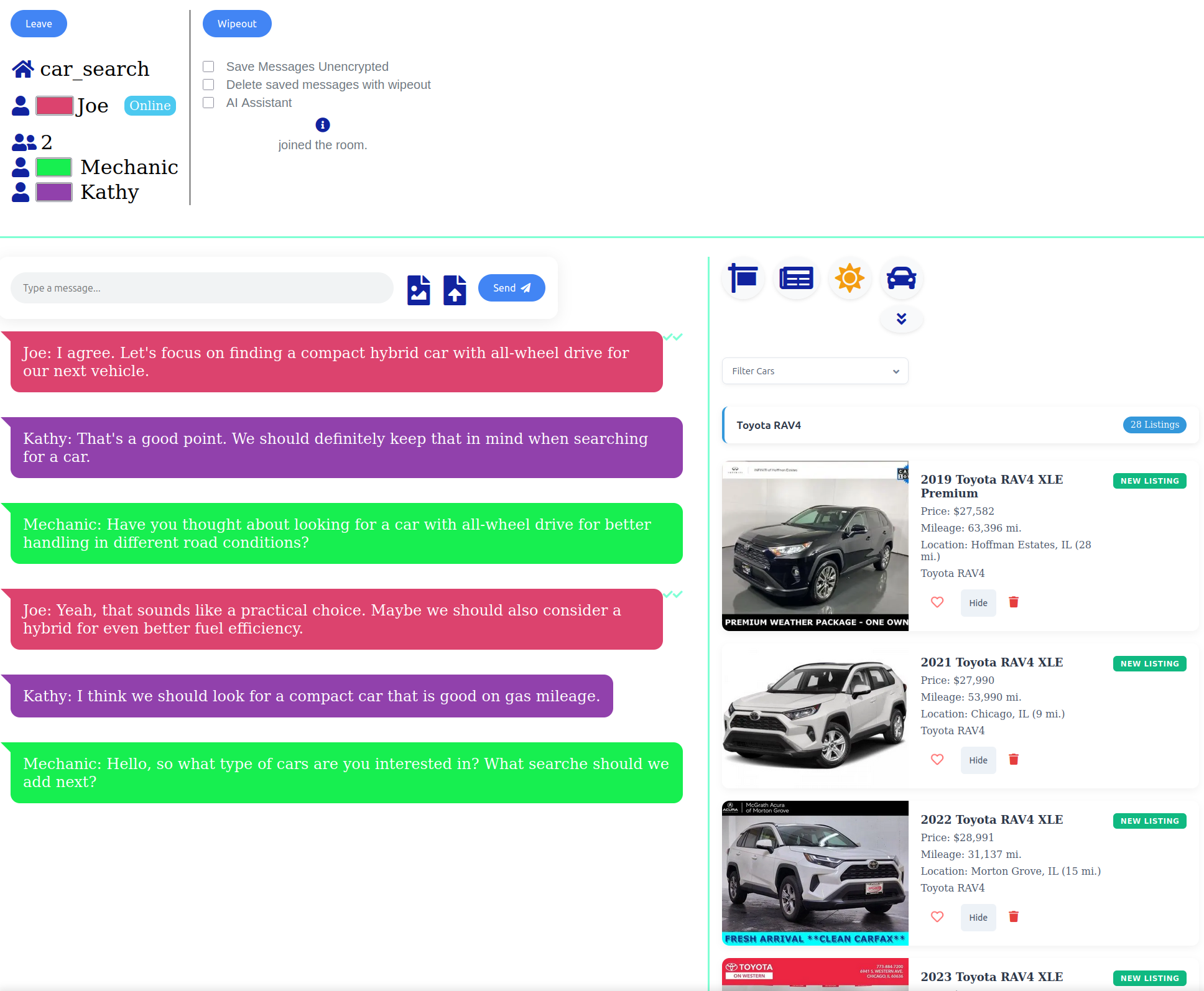Viewport: 1204px width, 991px height.
Task: Delete the 2021 Toyota RAV4 XLE listing
Action: pos(1014,759)
